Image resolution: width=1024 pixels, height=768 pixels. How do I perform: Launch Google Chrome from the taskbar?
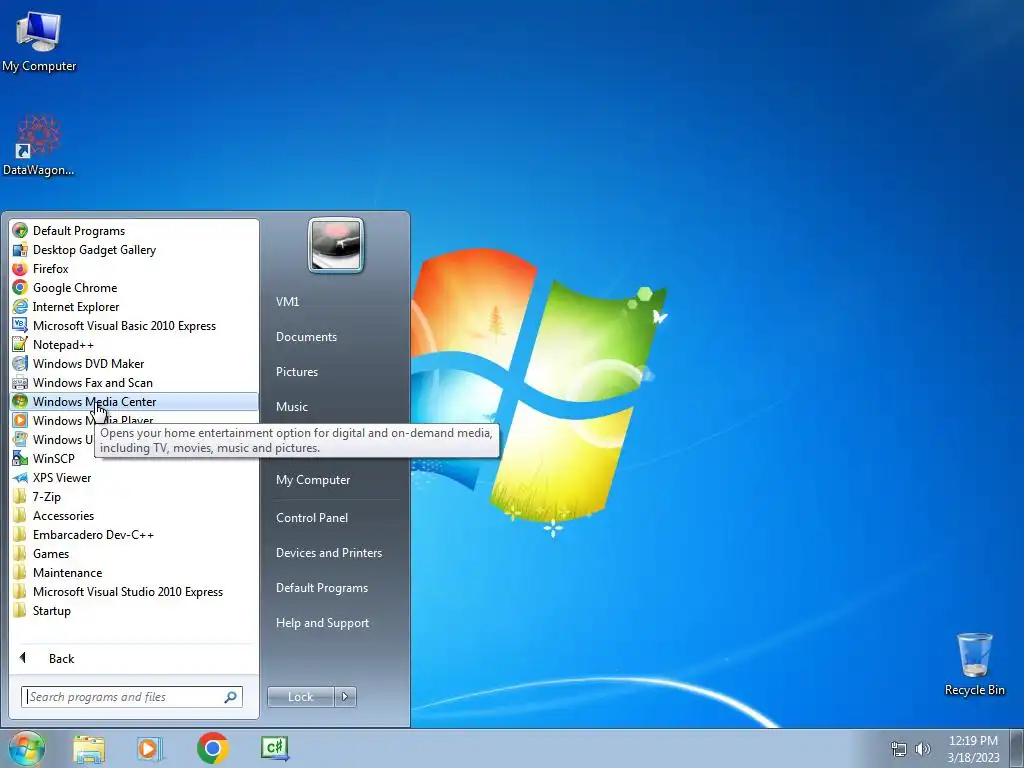pos(212,748)
